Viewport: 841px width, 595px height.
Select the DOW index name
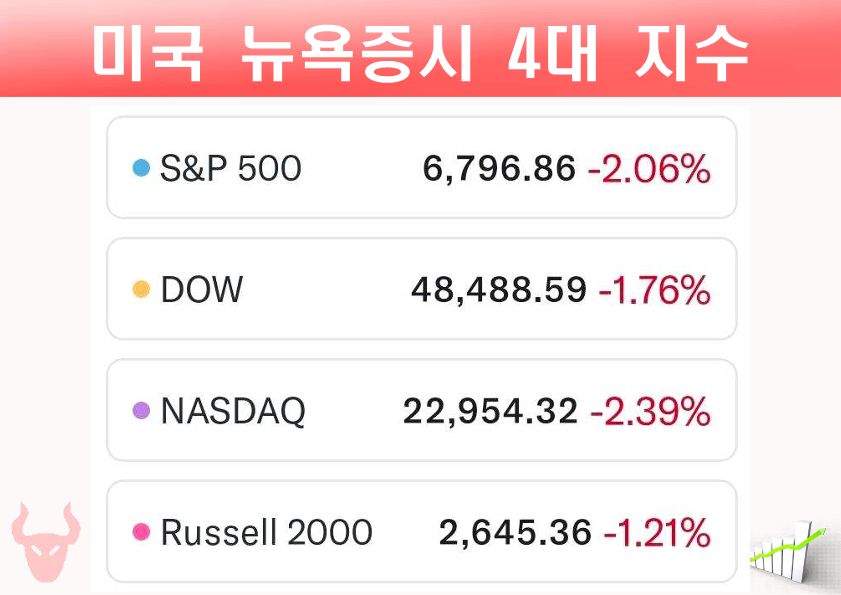(201, 290)
